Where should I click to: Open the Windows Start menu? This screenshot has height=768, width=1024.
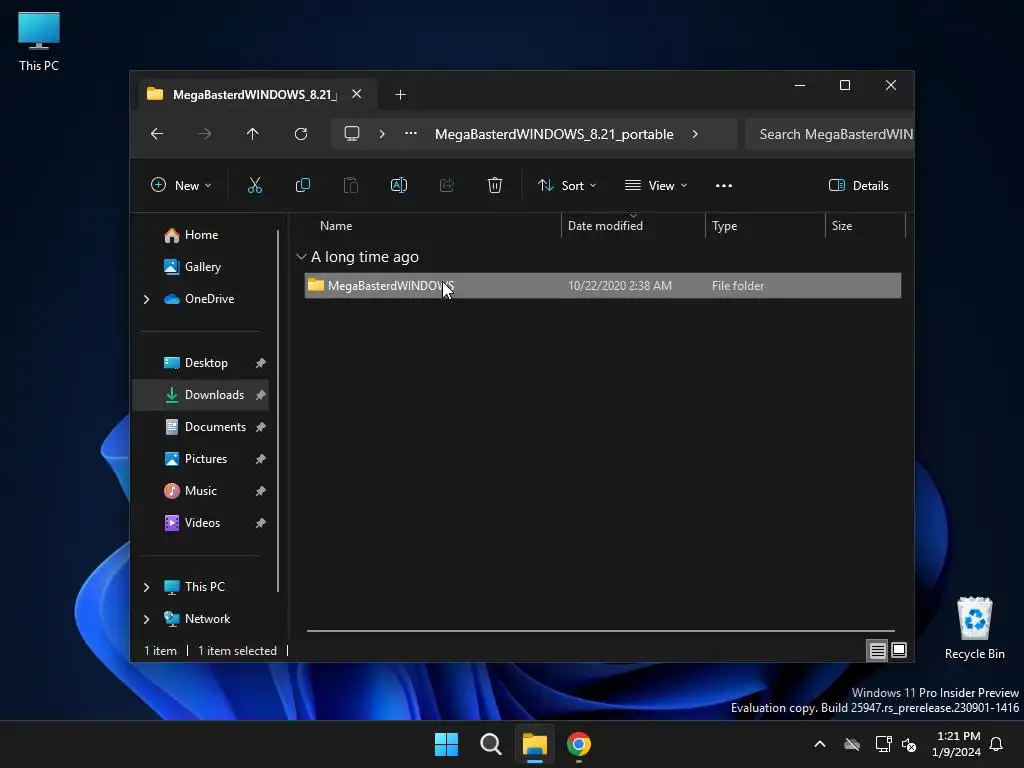pyautogui.click(x=447, y=744)
